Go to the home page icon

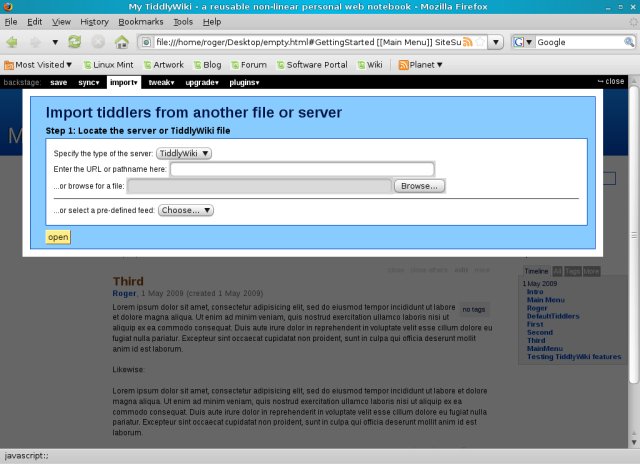pos(122,42)
